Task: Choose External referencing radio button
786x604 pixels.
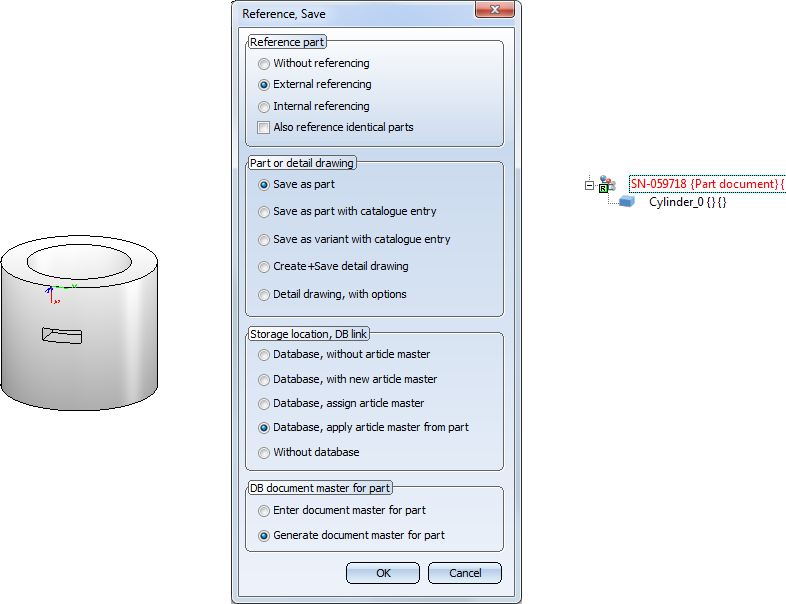Action: 264,85
